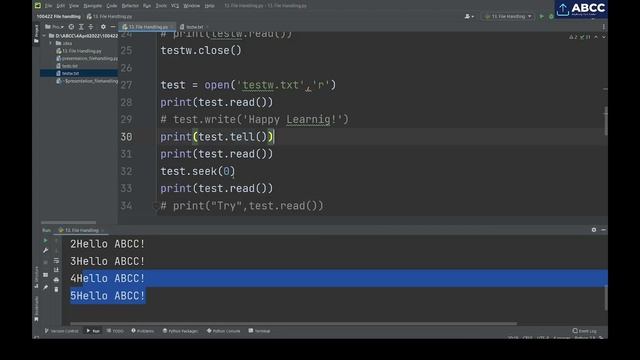
Task: Open the Navigate menu
Action: (x=93, y=6)
